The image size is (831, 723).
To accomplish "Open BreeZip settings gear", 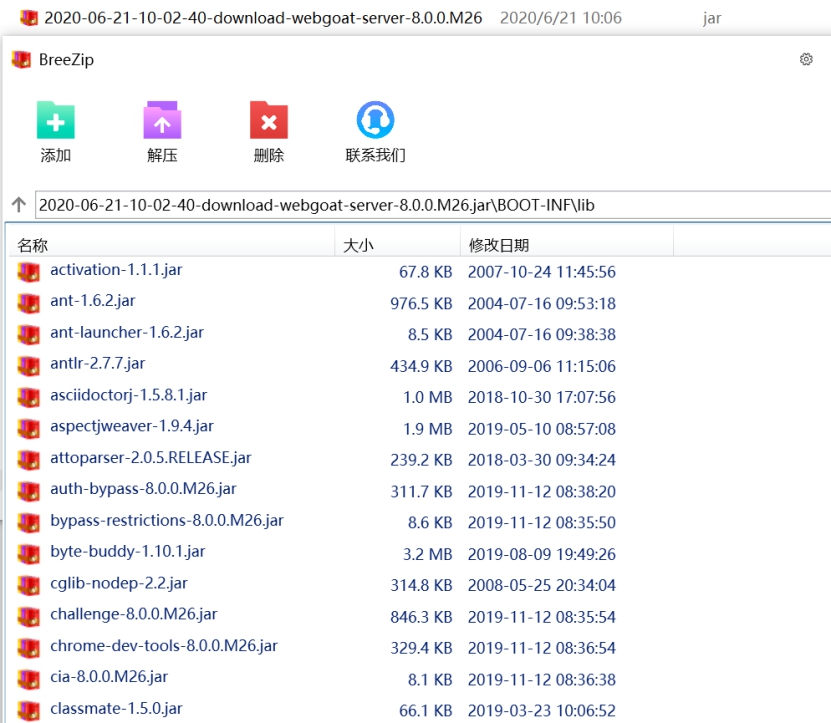I will tap(806, 59).
